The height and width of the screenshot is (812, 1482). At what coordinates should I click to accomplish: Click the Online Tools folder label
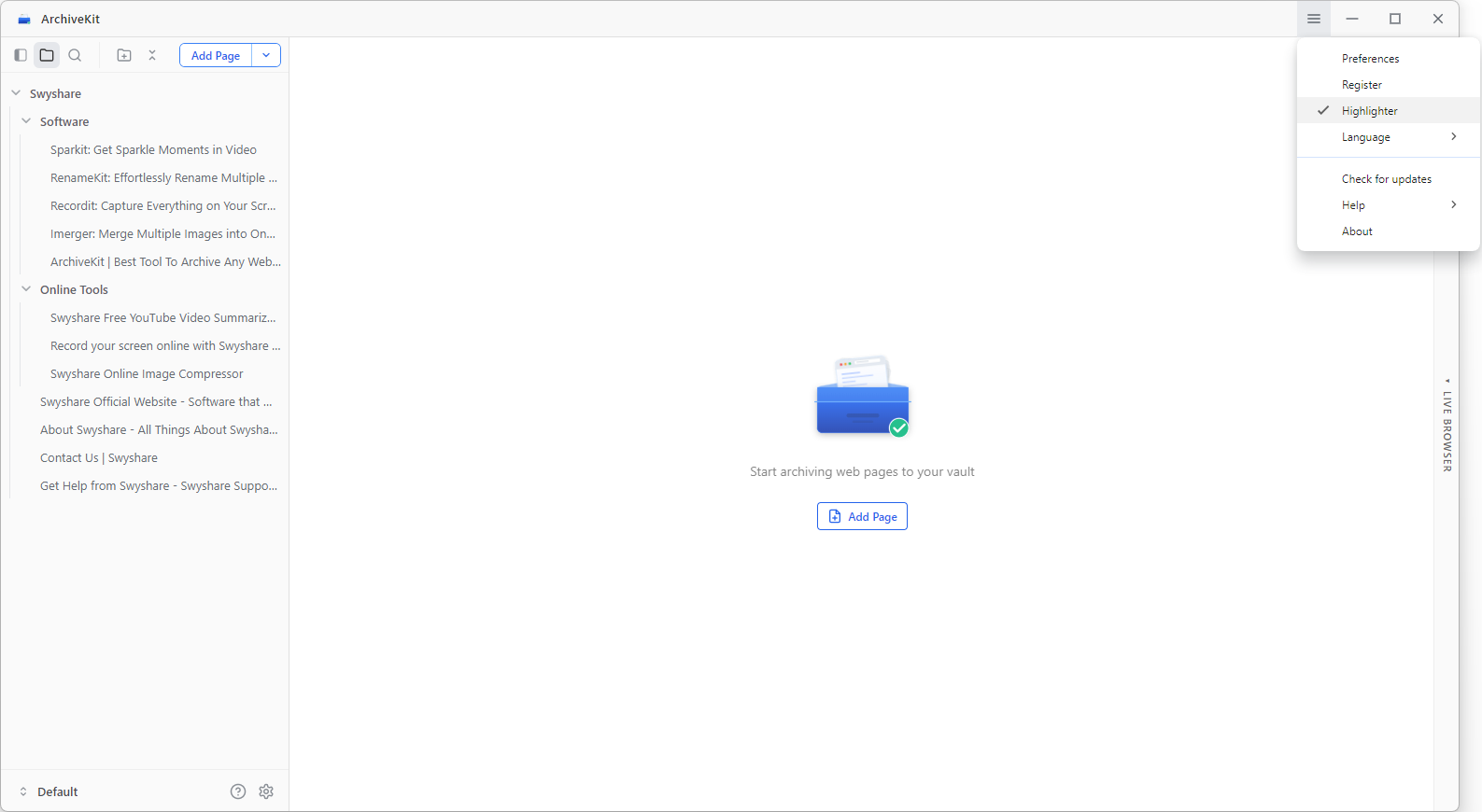point(74,289)
